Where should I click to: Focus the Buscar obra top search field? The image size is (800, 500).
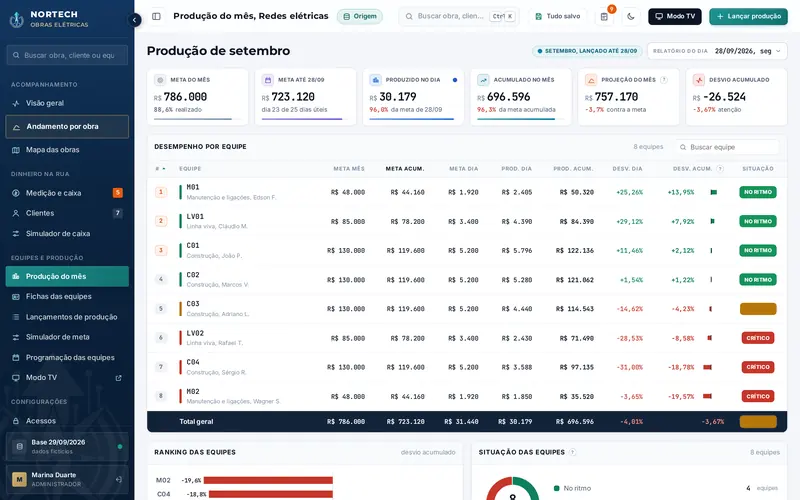point(458,16)
